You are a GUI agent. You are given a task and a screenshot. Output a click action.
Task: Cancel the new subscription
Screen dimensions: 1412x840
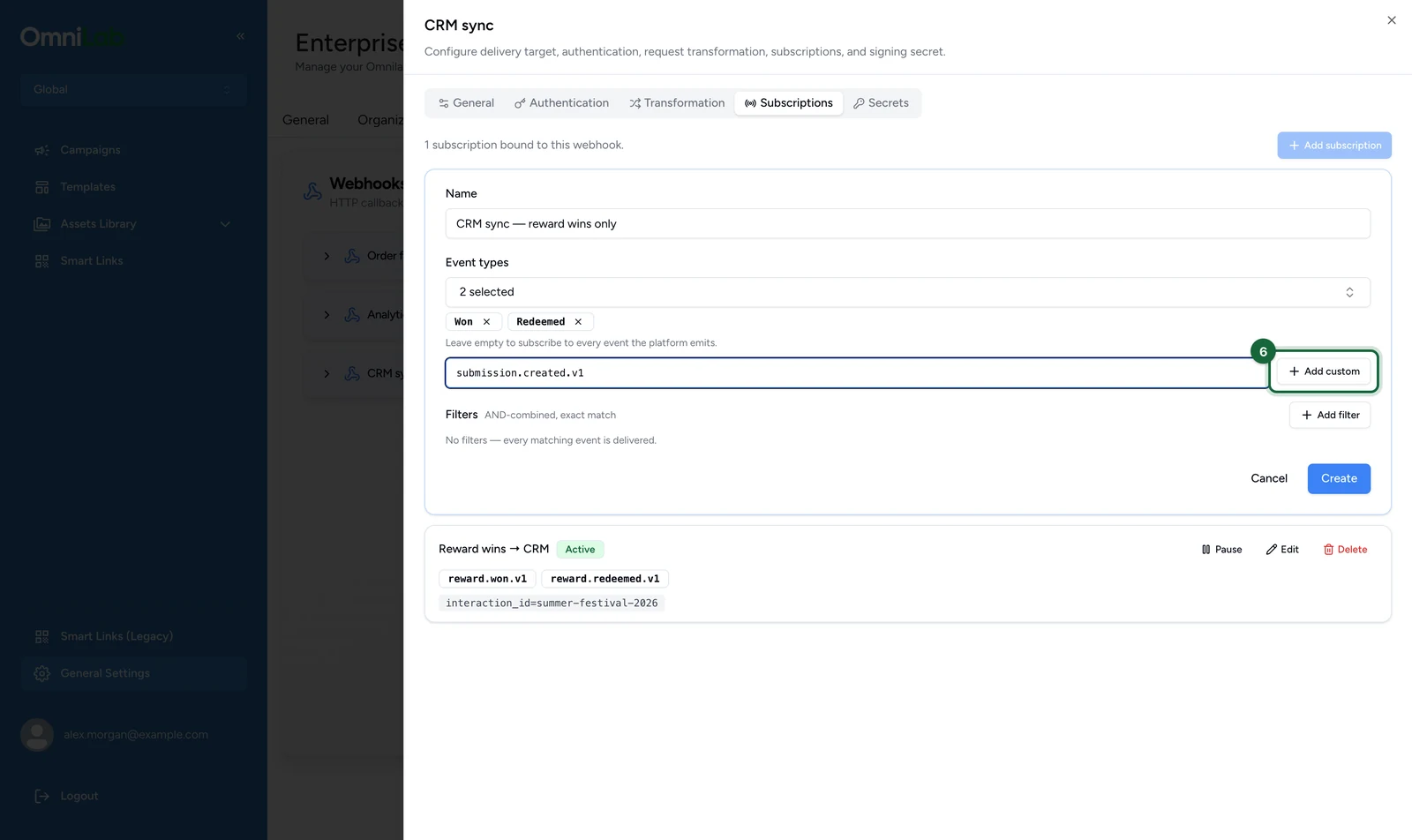coord(1269,478)
